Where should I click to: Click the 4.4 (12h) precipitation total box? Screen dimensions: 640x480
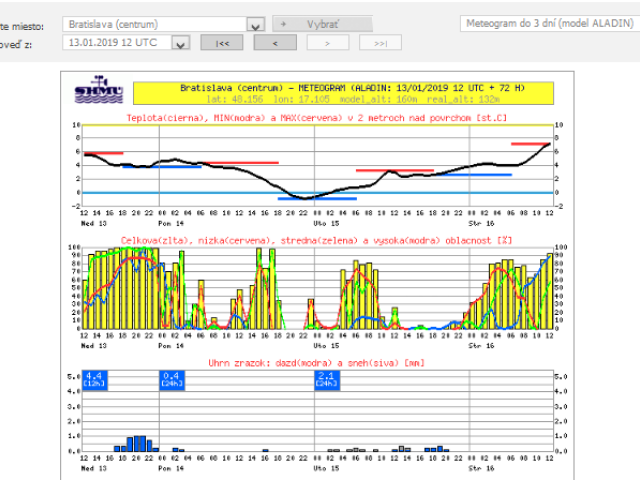tap(95, 380)
